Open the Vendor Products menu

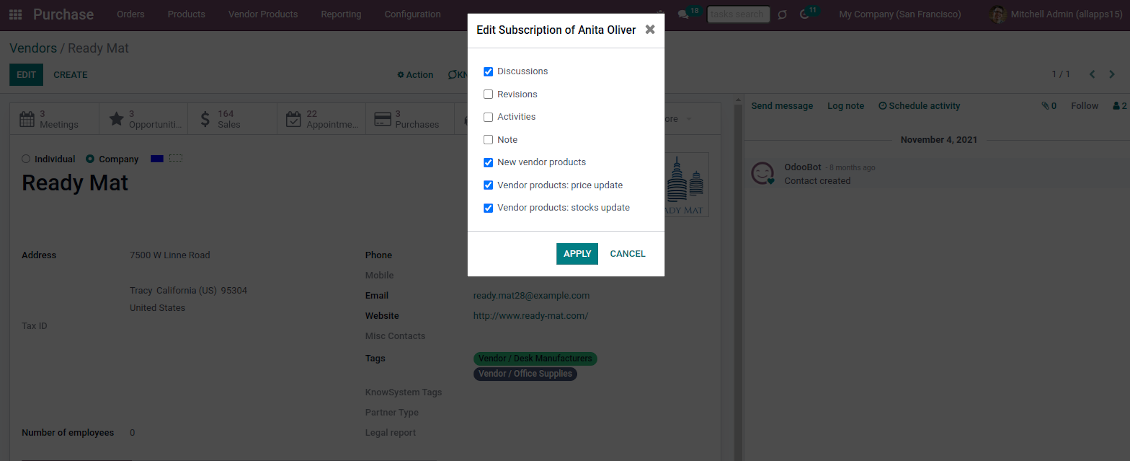(x=263, y=15)
